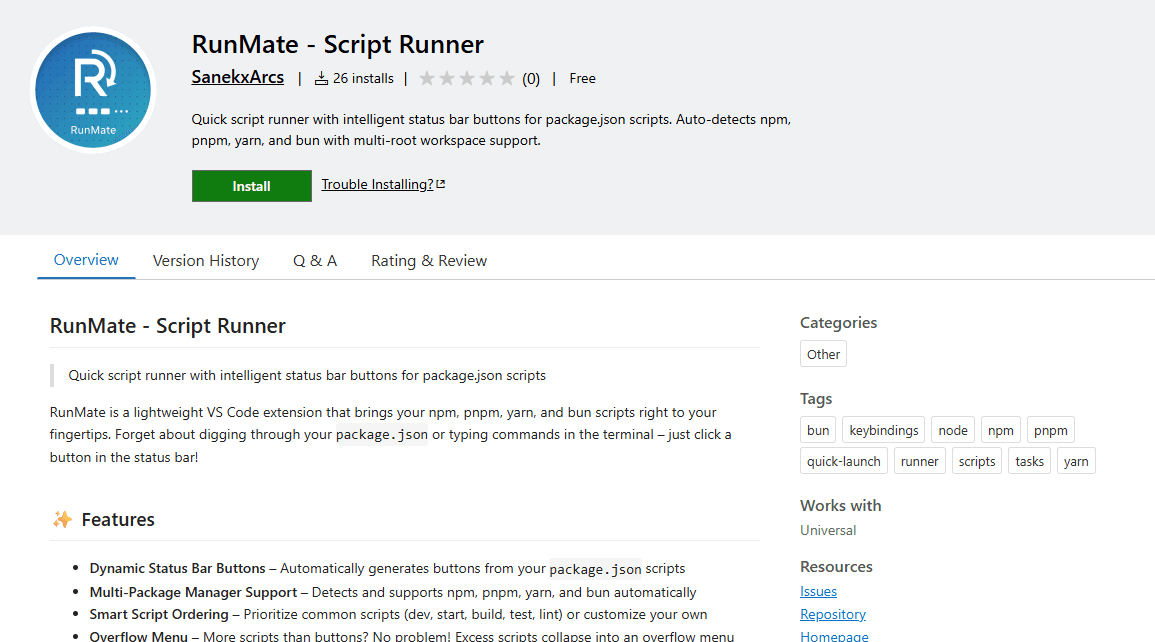1155x642 pixels.
Task: Click the package.json code in the intro paragraph
Action: 382,434
